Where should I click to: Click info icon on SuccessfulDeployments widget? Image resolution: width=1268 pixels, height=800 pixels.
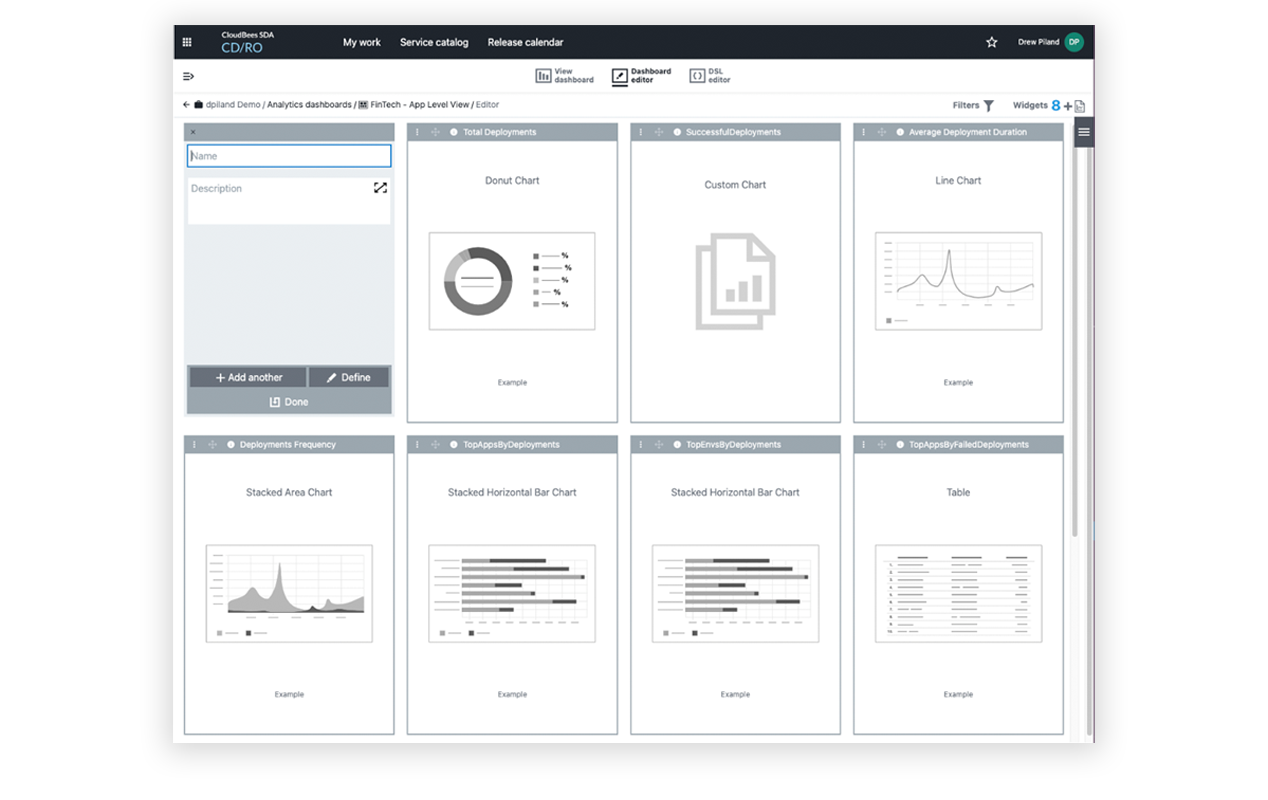[677, 132]
